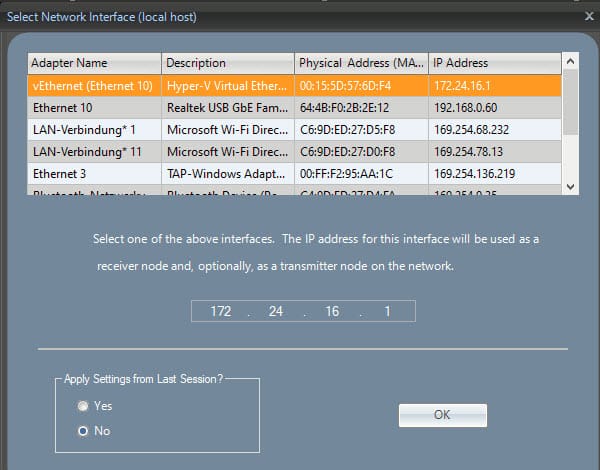Sort by Description column header
The height and width of the screenshot is (470, 600).
(227, 63)
